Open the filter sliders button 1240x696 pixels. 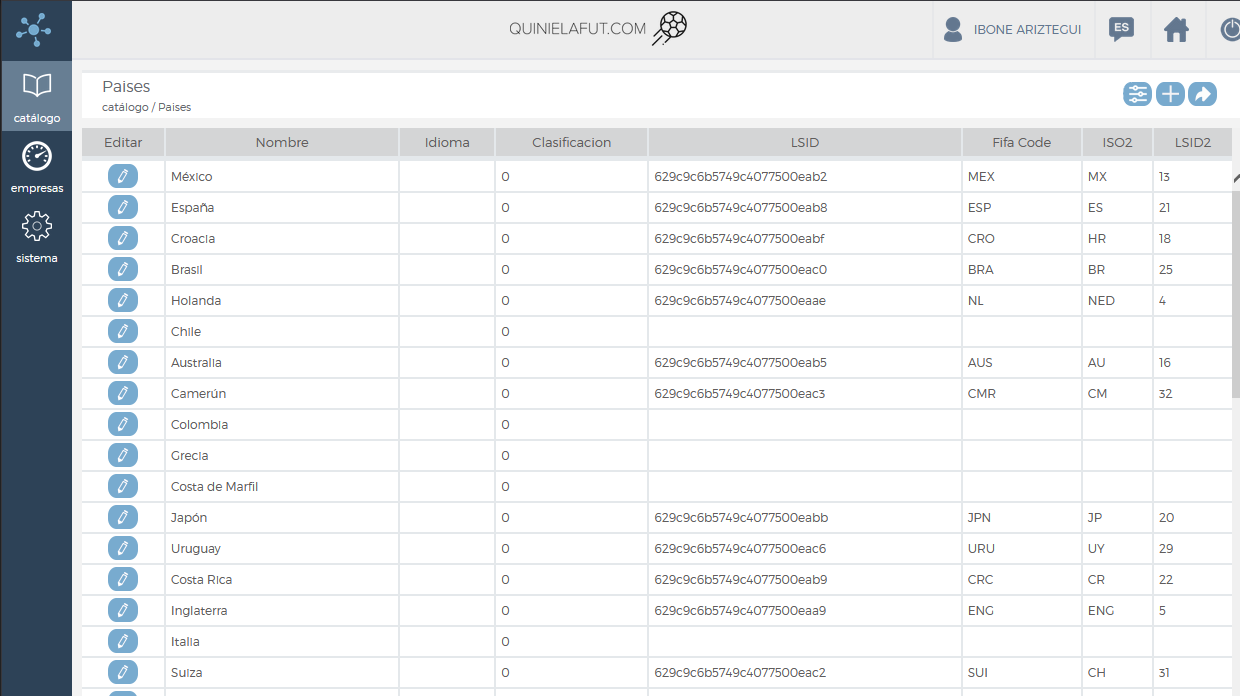(1137, 94)
